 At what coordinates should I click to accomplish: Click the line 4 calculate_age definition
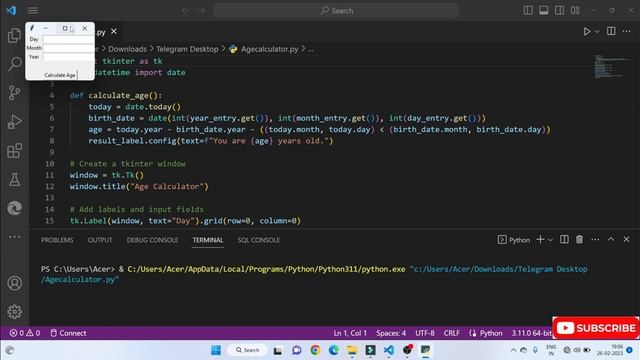pyautogui.click(x=116, y=96)
